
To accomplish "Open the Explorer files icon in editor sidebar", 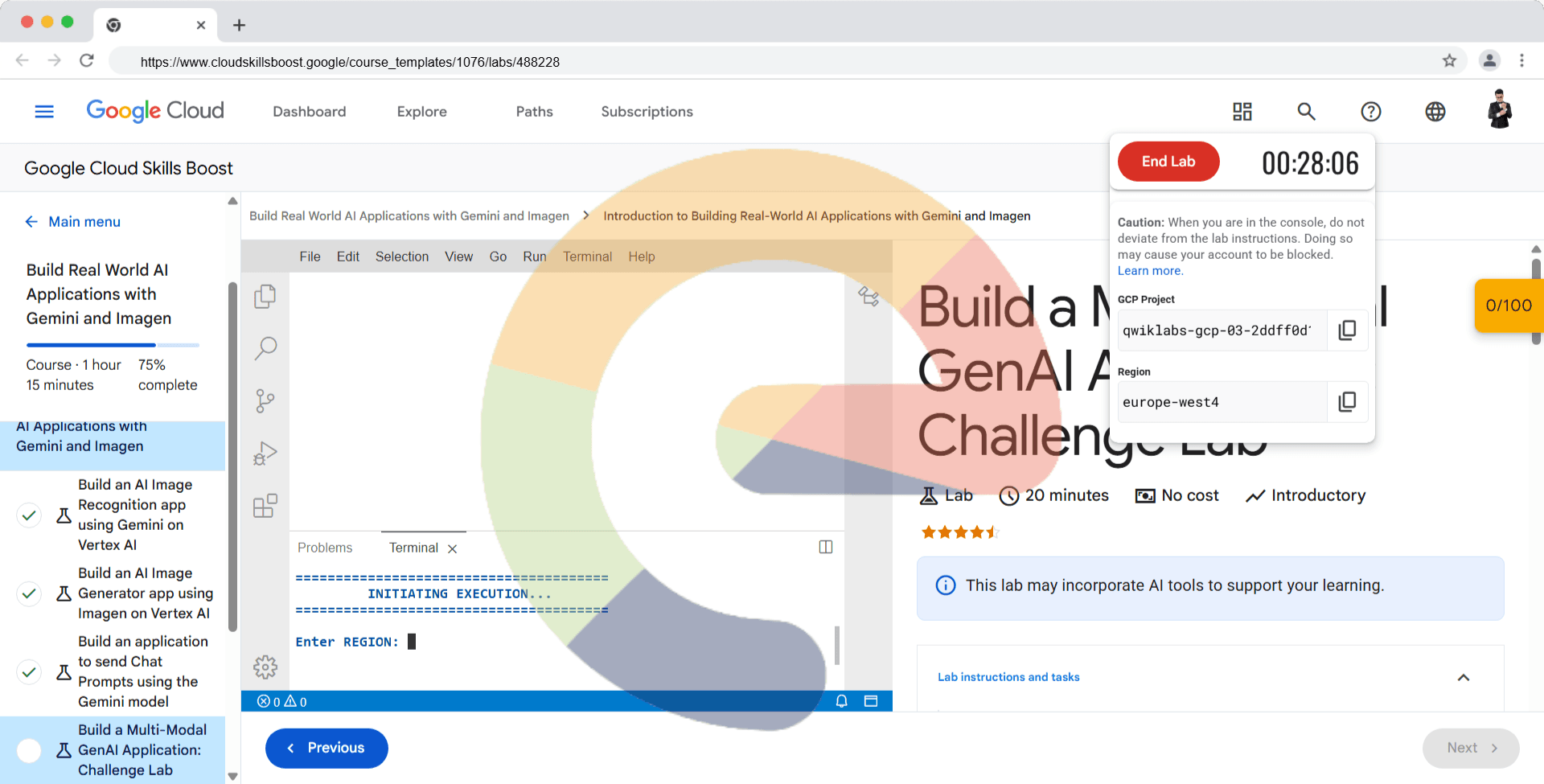I will pyautogui.click(x=265, y=297).
